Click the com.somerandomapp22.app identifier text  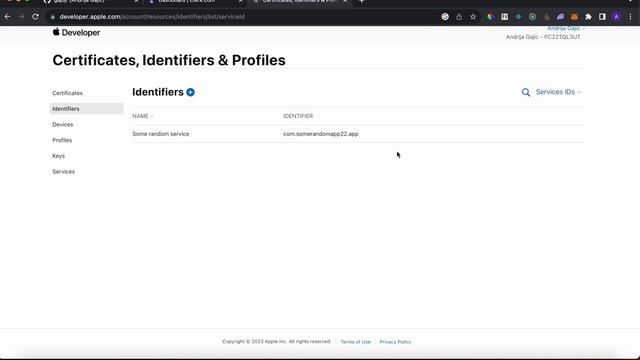(321, 134)
